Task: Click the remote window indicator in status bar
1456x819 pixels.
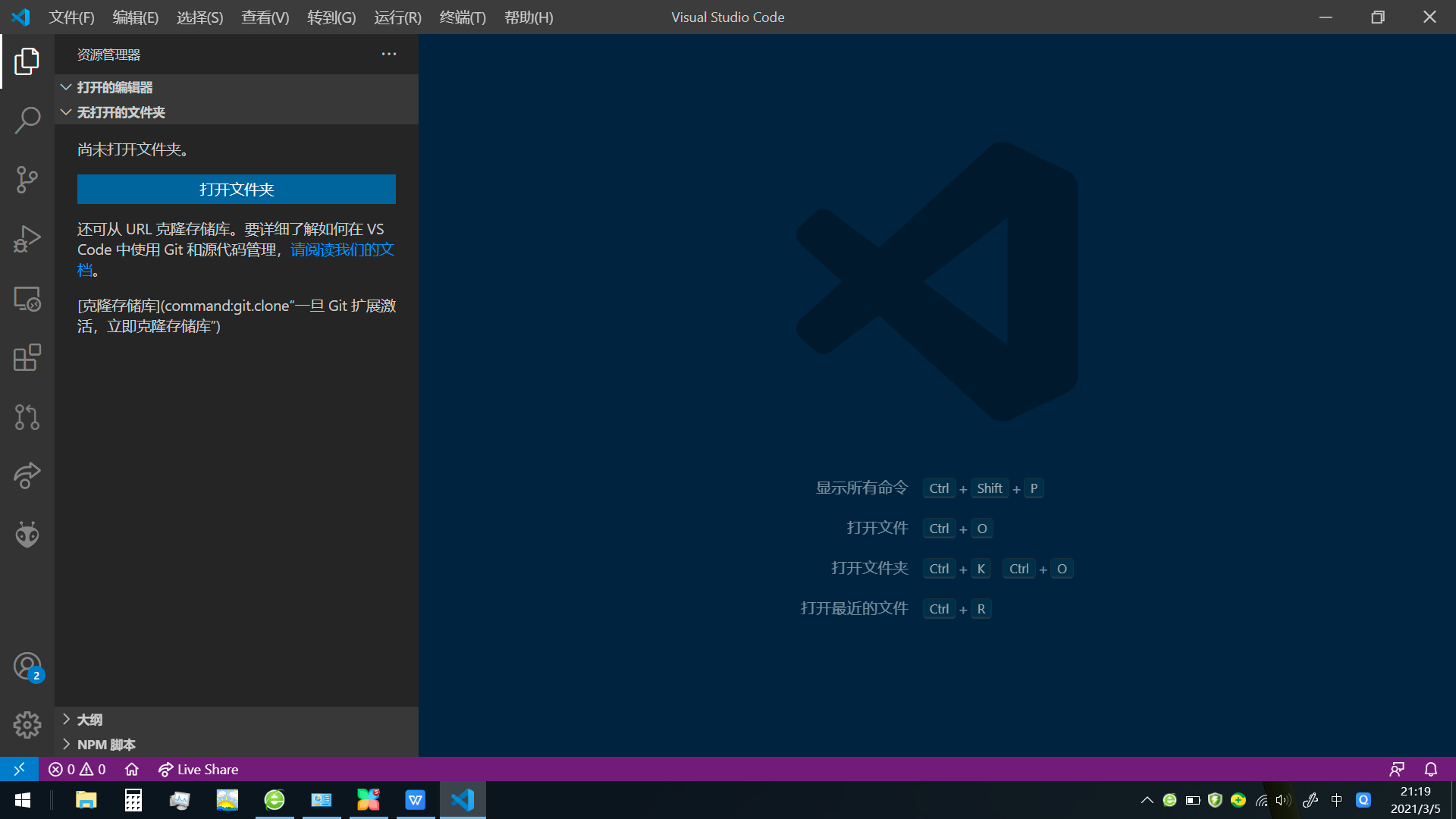Action: (x=19, y=769)
